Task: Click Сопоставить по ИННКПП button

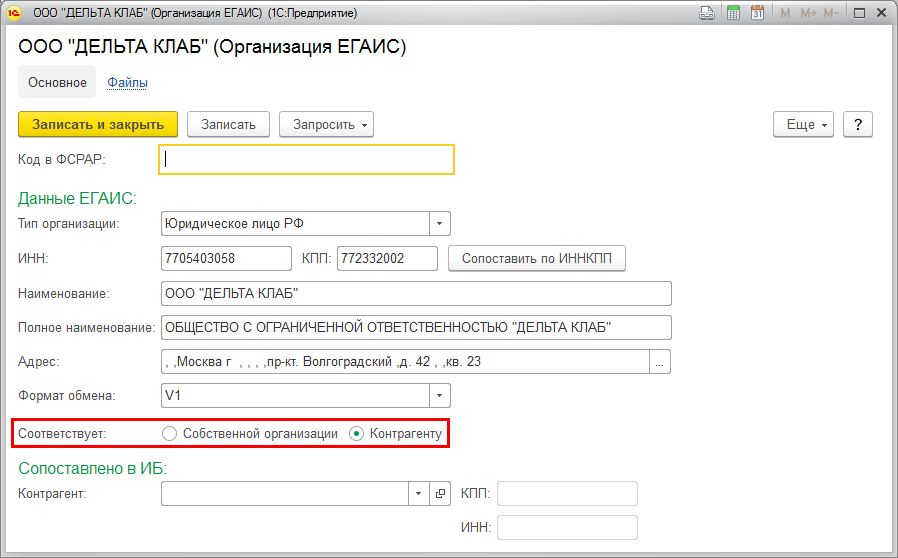Action: (537, 258)
